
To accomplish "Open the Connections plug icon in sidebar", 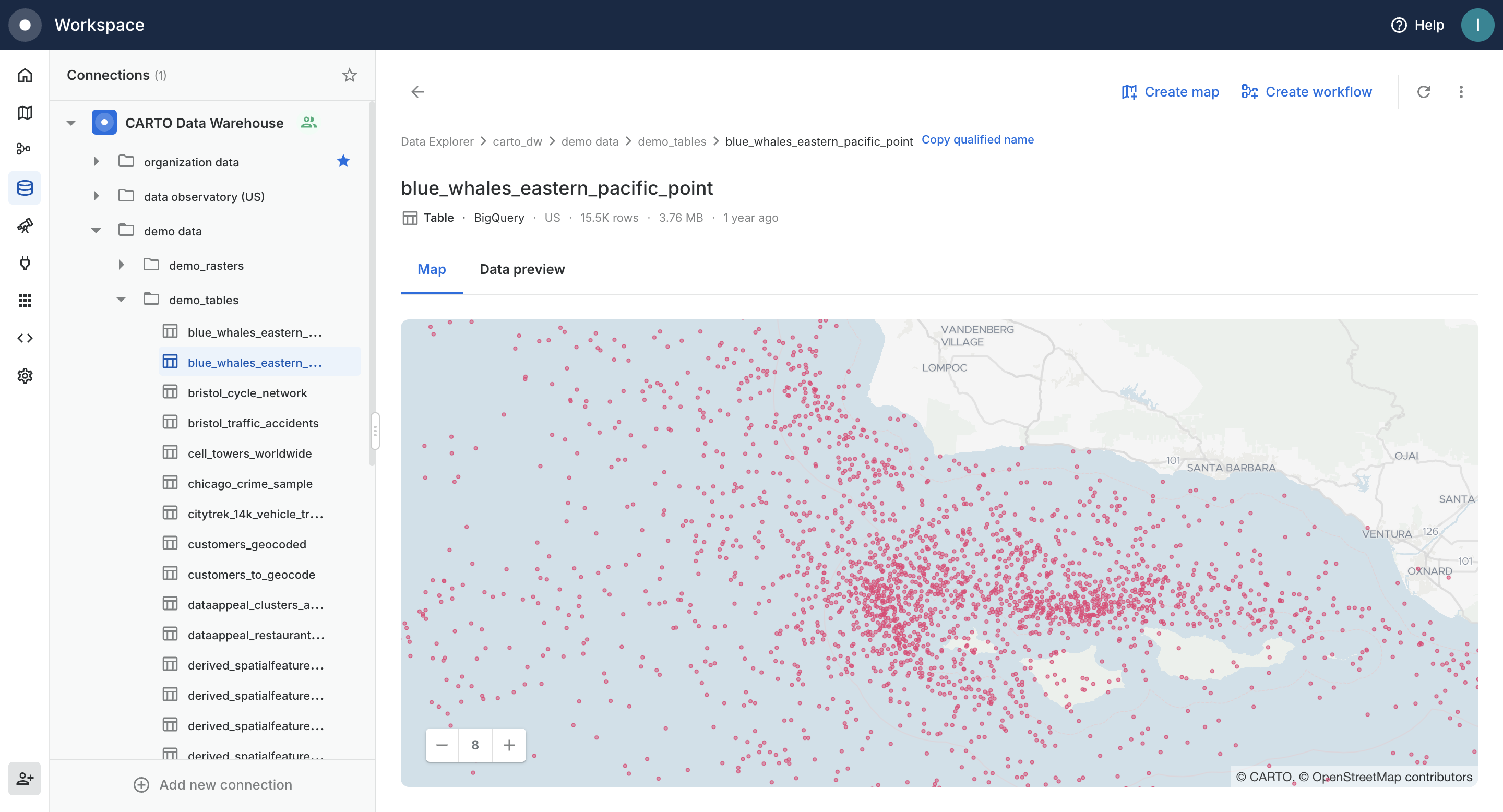I will click(25, 263).
